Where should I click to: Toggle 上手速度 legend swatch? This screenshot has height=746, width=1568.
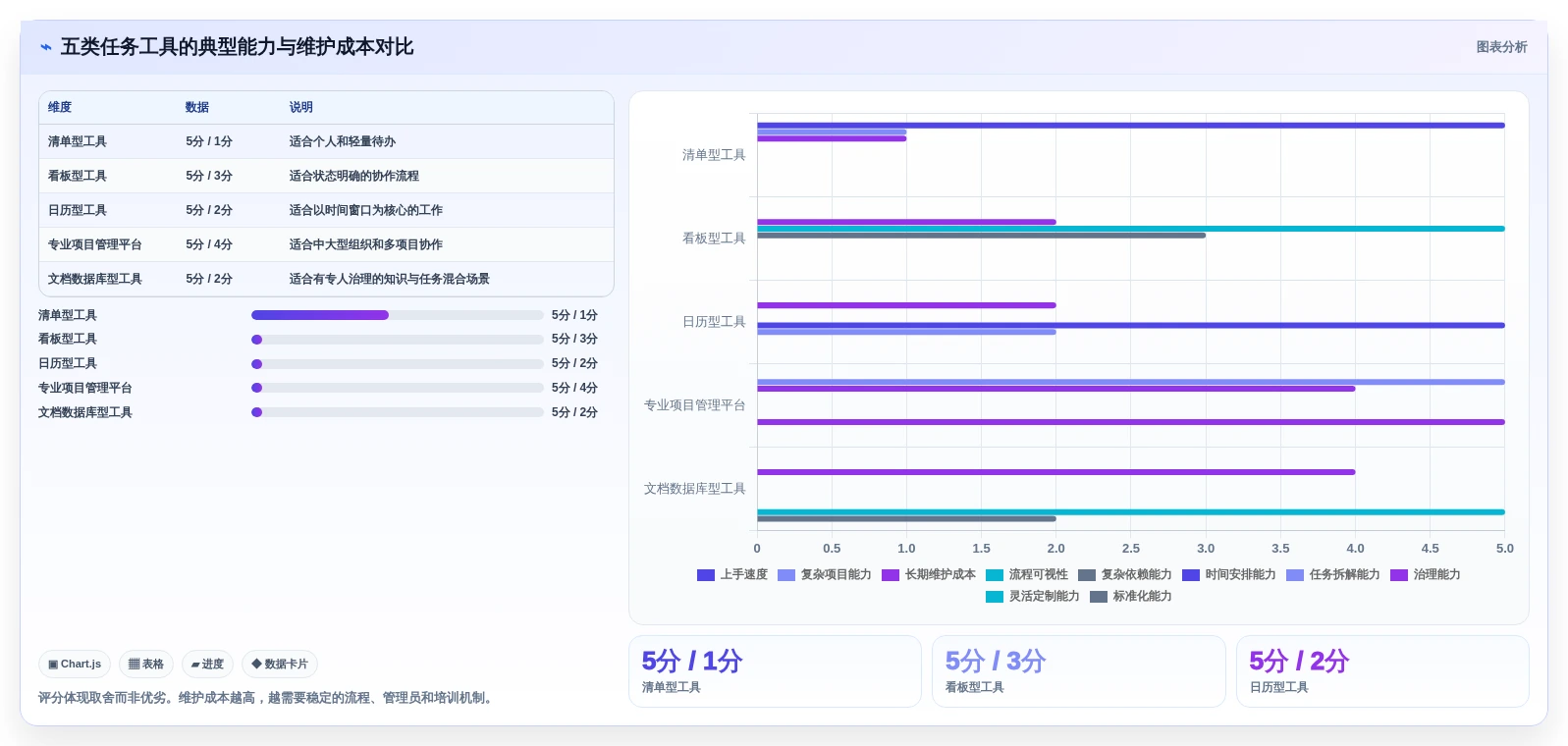point(705,575)
